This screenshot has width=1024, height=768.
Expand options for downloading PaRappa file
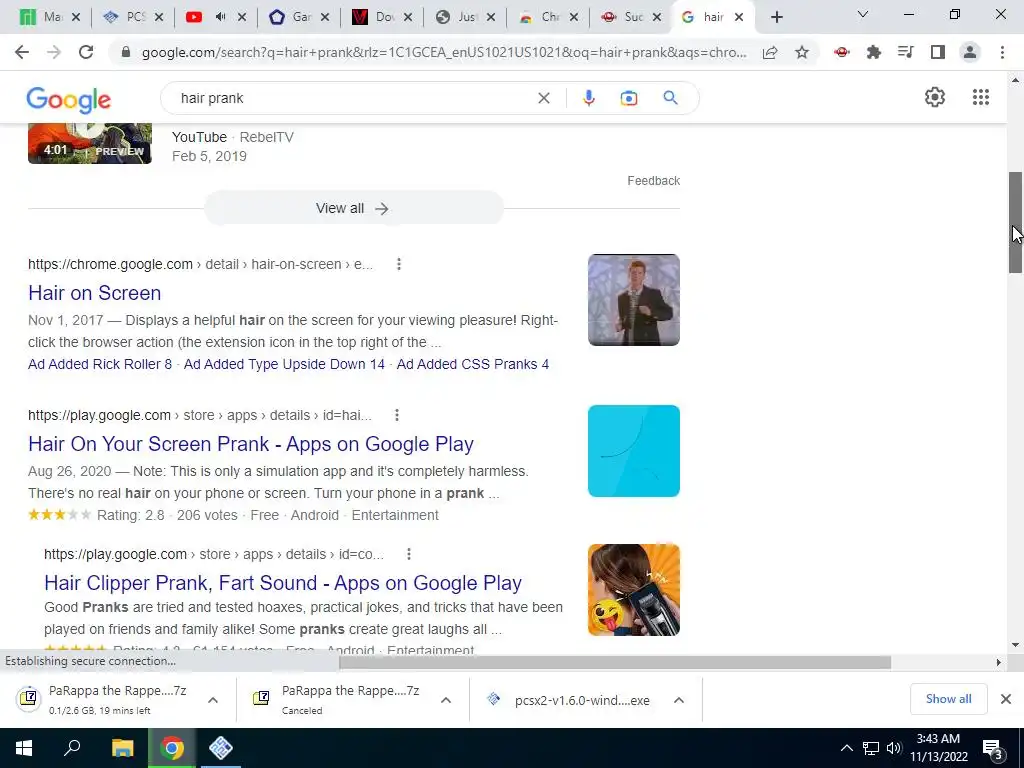coord(213,700)
